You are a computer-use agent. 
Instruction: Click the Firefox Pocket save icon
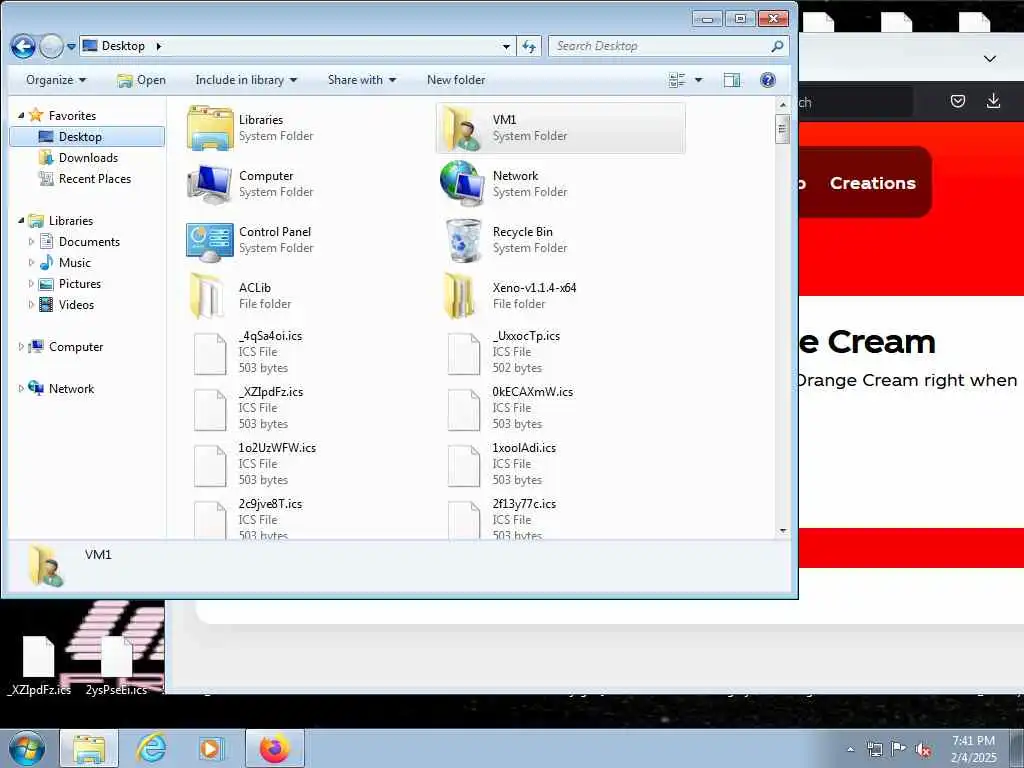pos(957,101)
